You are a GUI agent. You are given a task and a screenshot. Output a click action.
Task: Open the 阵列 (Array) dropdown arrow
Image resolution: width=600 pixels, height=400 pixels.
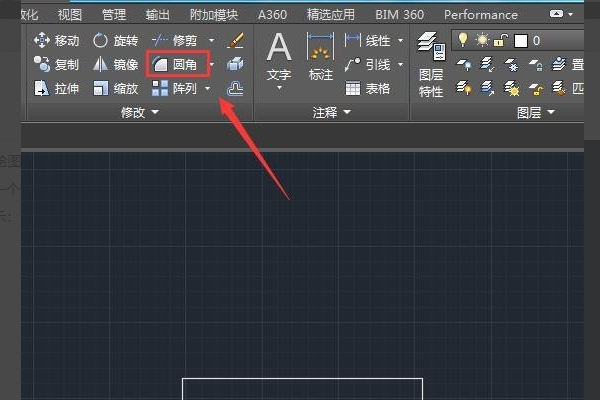pos(208,88)
